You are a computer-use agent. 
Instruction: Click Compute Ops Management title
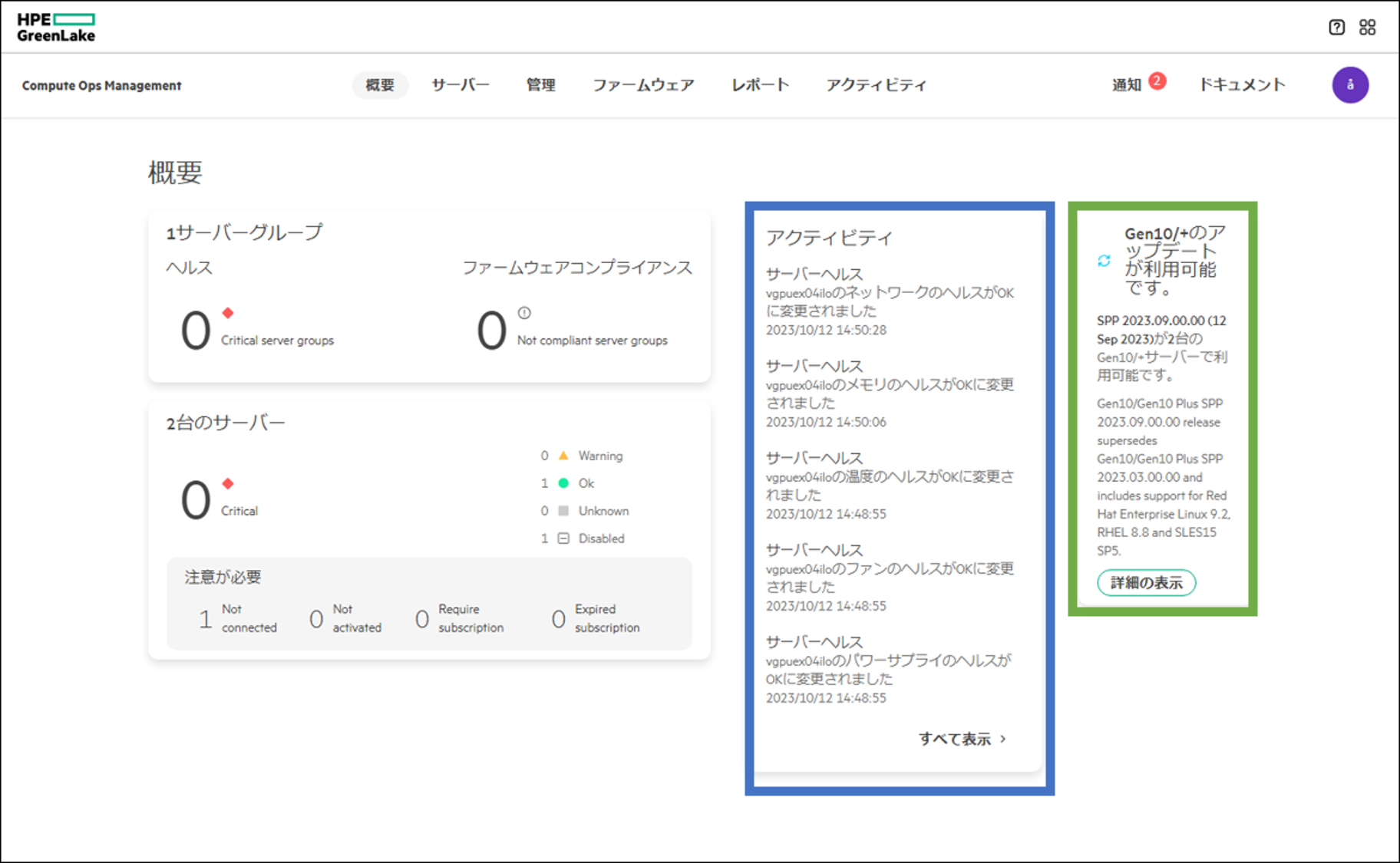pos(101,86)
